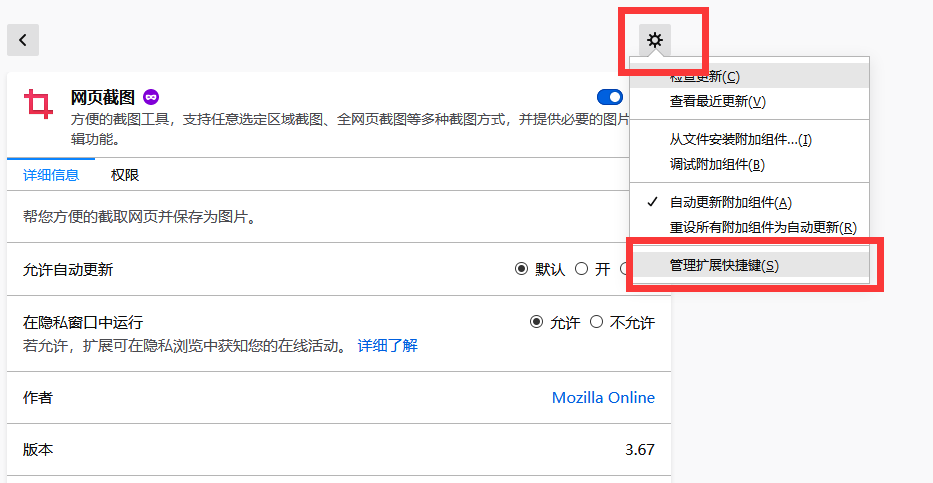Select 开 for auto update
Viewport: 933px width, 483px height.
581,269
